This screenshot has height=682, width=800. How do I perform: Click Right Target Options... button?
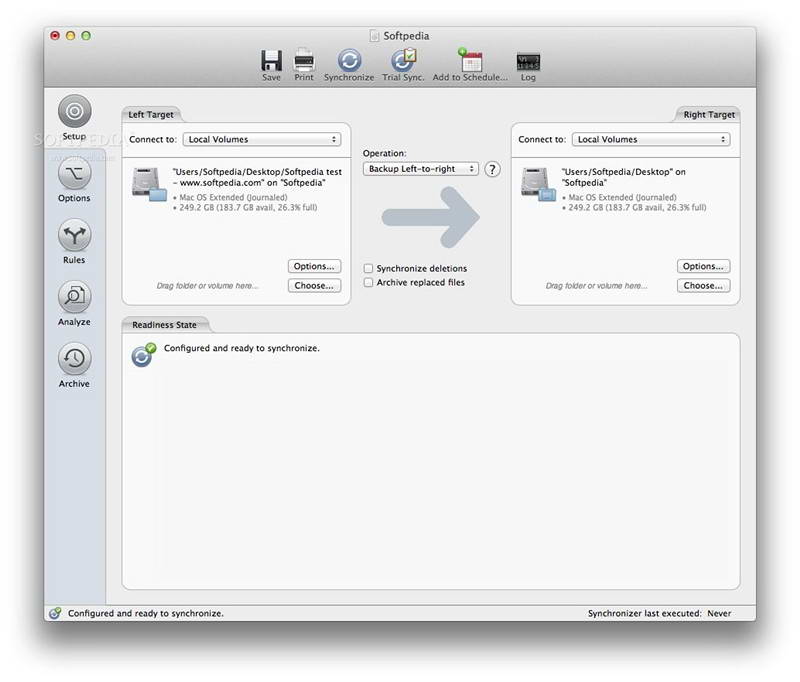(x=704, y=266)
